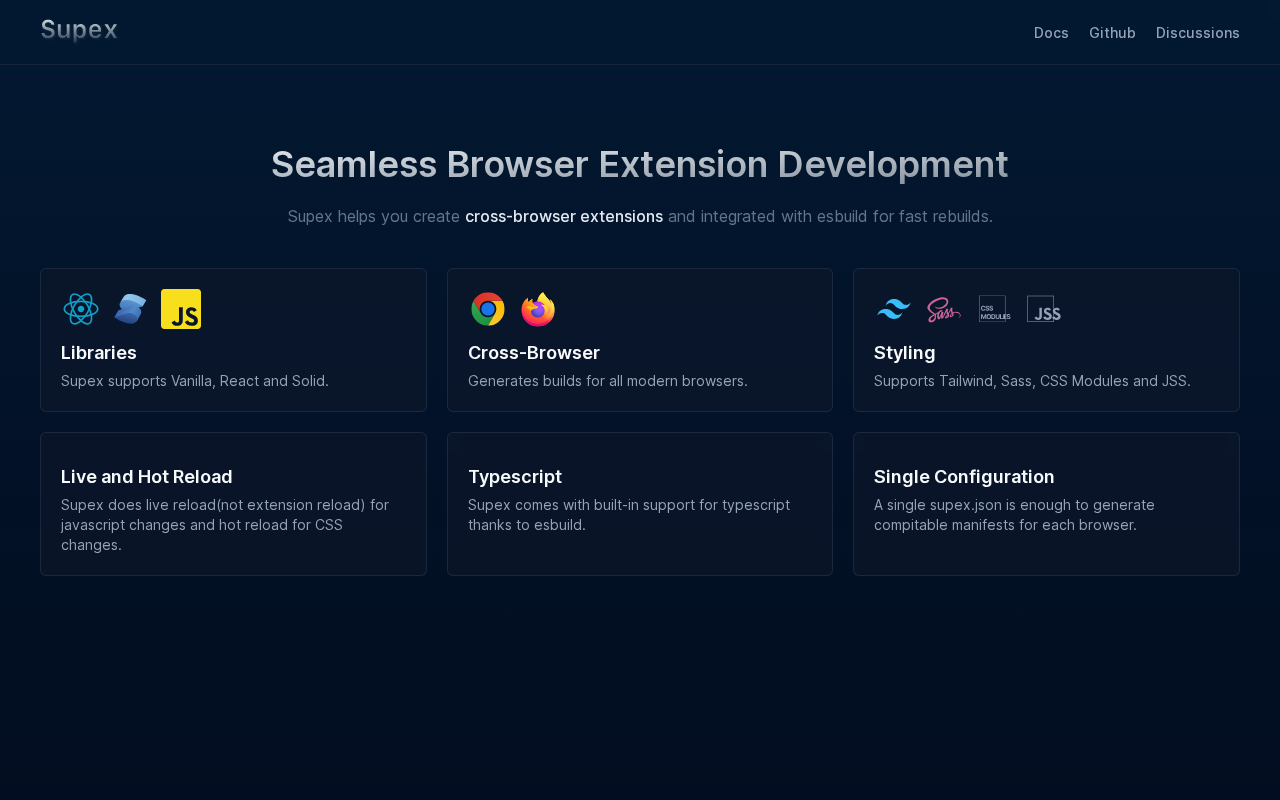Screen dimensions: 1280x800
Task: Click the Solid logo icon
Action: pos(131,309)
